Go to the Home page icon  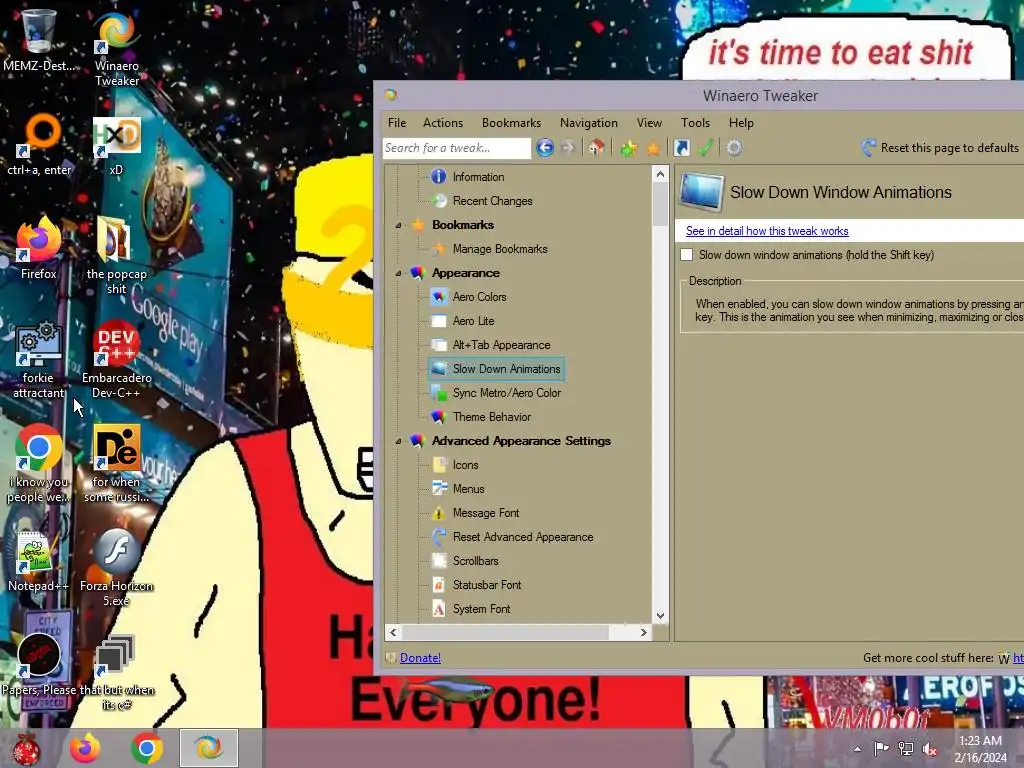click(596, 148)
